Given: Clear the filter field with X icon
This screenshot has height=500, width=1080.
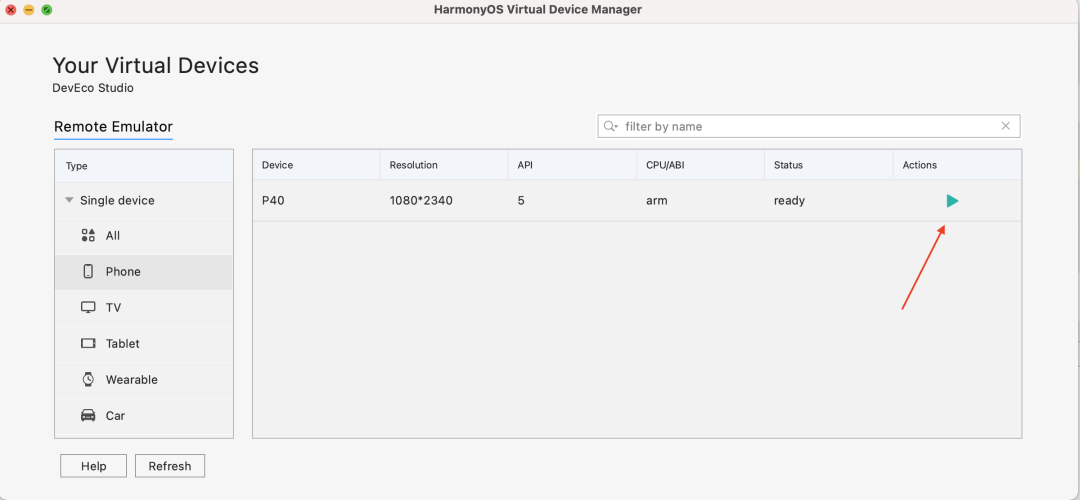Looking at the screenshot, I should click(1005, 126).
